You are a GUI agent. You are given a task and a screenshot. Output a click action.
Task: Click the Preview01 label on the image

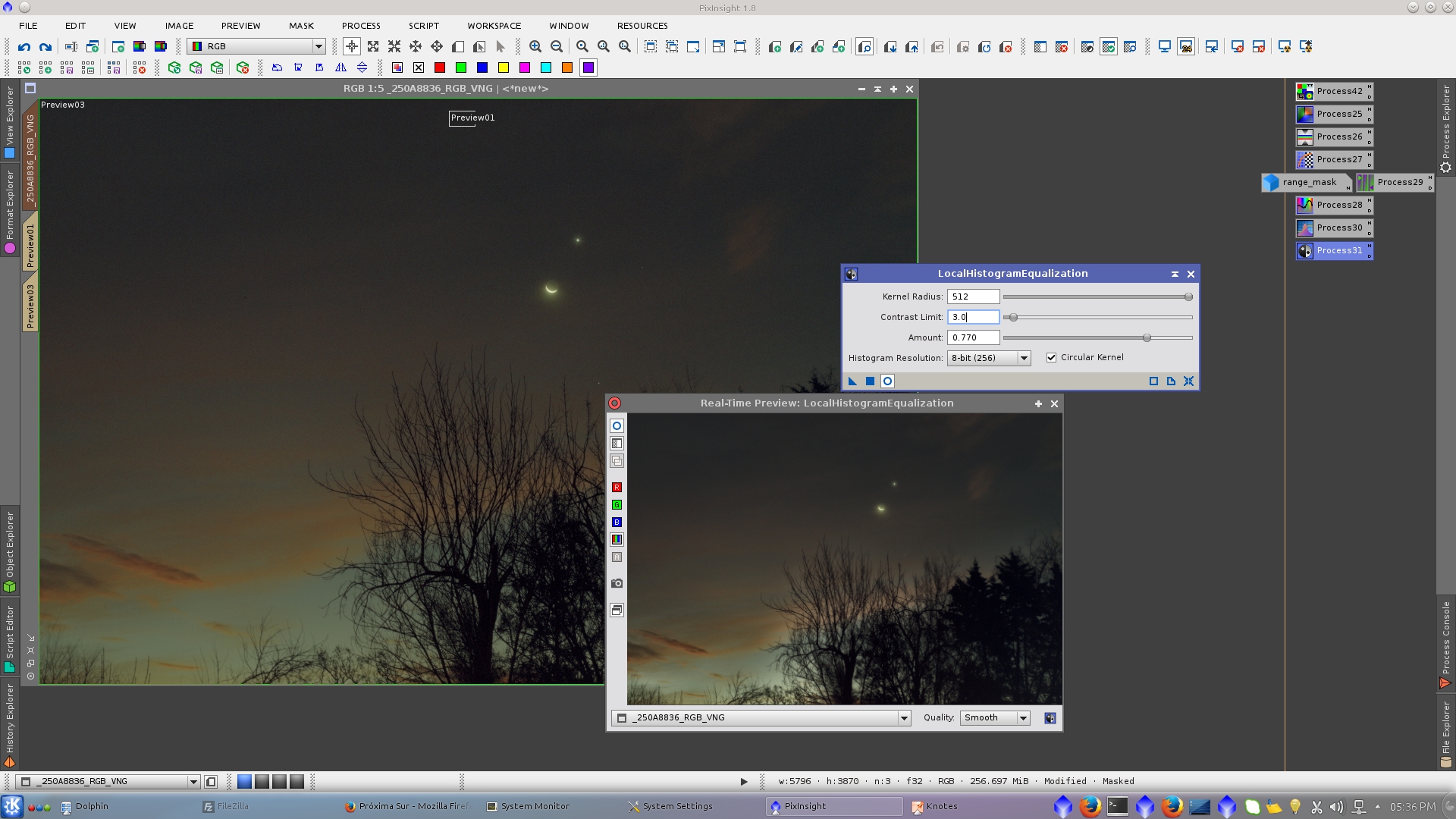click(x=472, y=118)
